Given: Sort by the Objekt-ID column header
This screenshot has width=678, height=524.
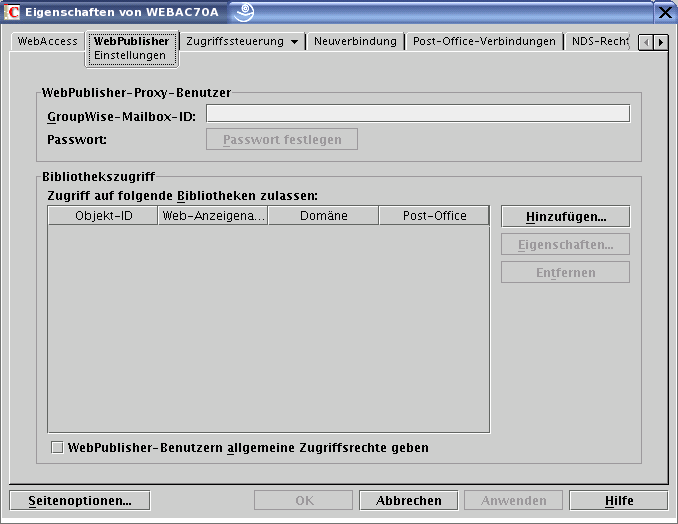Looking at the screenshot, I should coord(103,216).
